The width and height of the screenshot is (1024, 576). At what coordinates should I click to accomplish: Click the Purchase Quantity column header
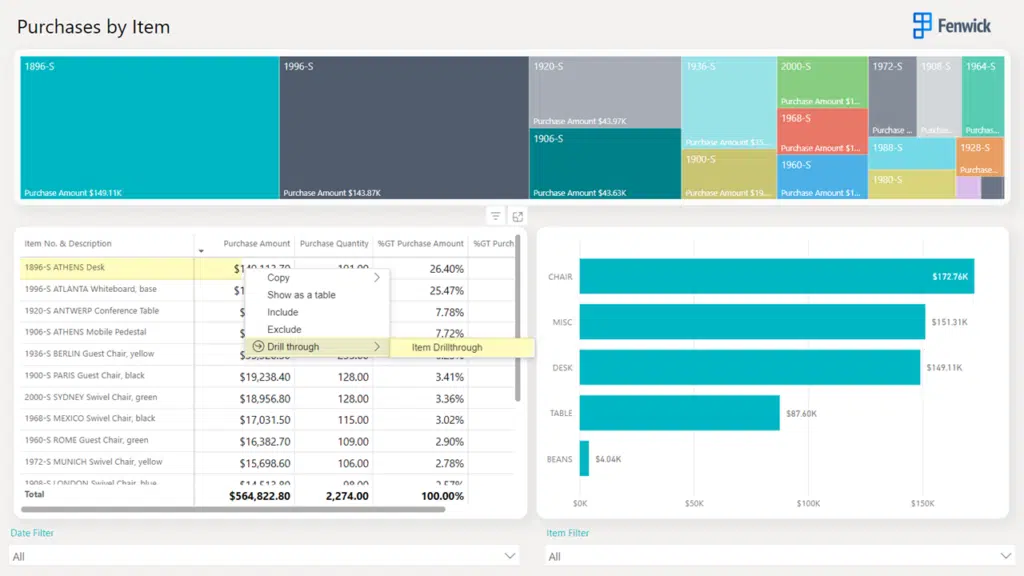point(334,243)
